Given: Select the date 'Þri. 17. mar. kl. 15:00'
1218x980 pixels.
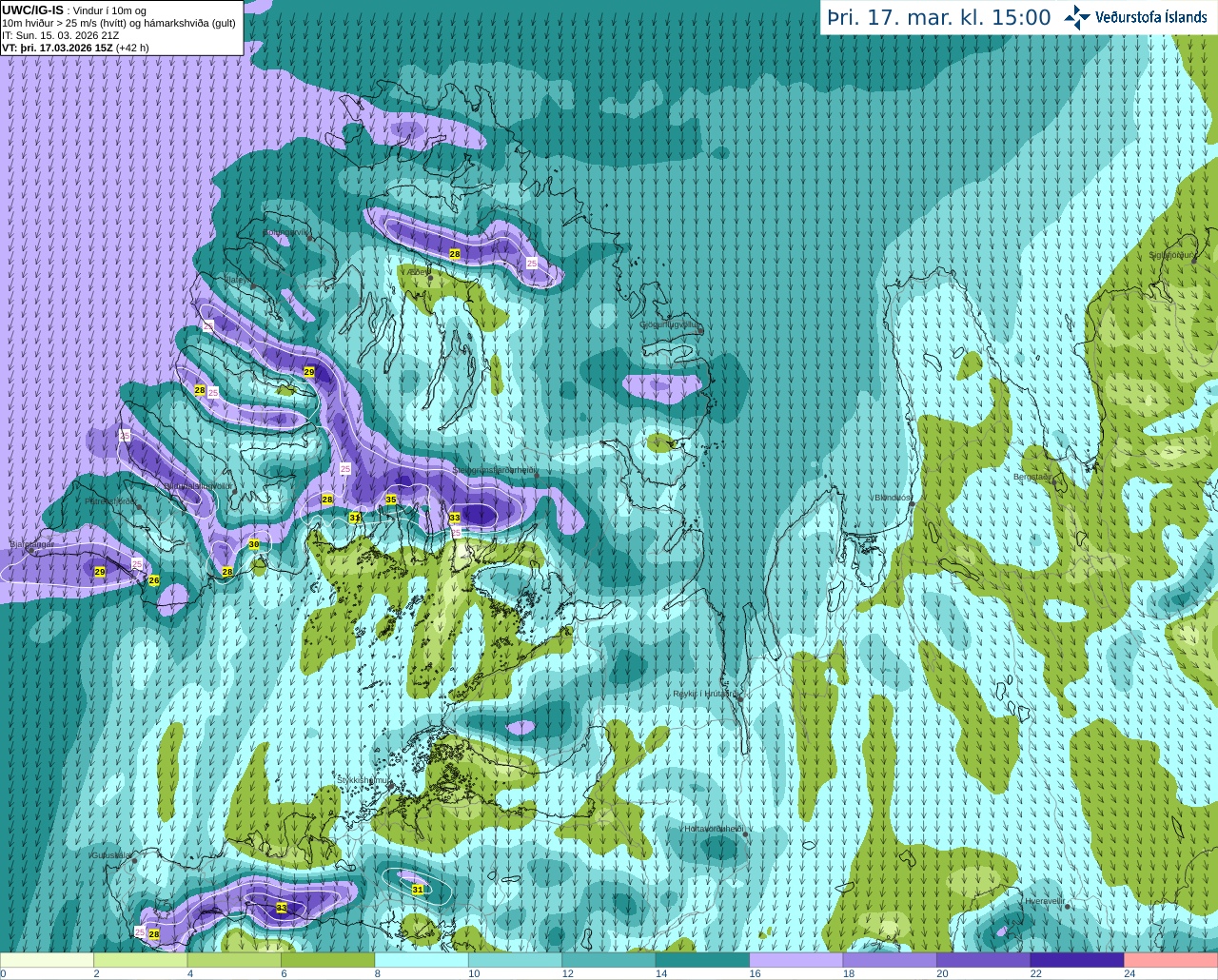Looking at the screenshot, I should pyautogui.click(x=939, y=17).
